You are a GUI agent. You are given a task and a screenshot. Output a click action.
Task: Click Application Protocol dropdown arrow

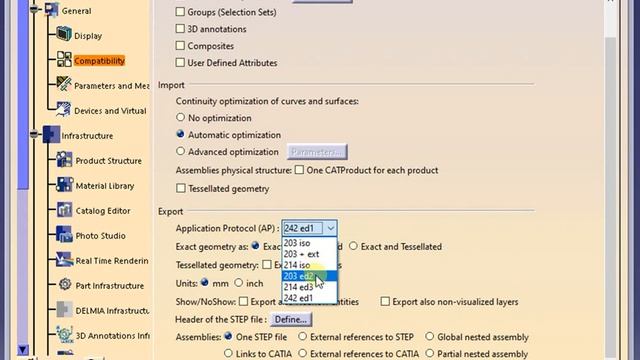(x=331, y=228)
